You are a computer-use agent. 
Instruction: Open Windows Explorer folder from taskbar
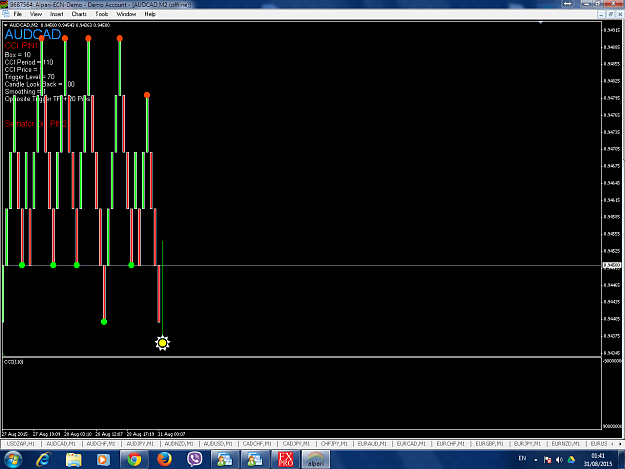(74, 459)
